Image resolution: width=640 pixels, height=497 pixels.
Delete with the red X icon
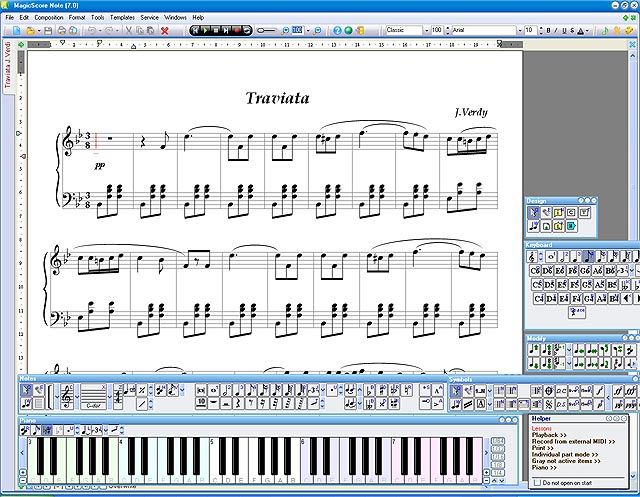[x=165, y=31]
